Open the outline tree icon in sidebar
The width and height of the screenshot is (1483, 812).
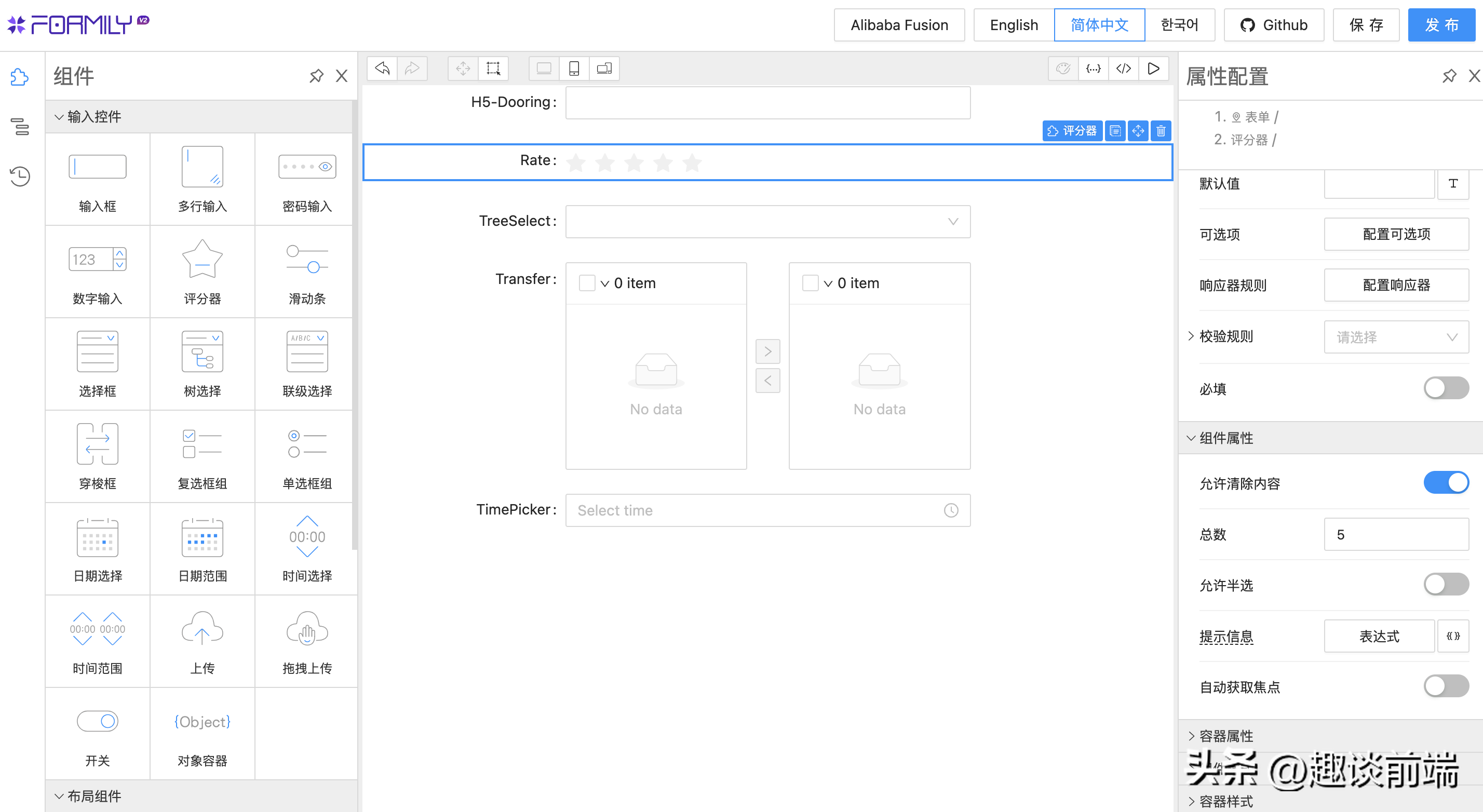coord(20,126)
